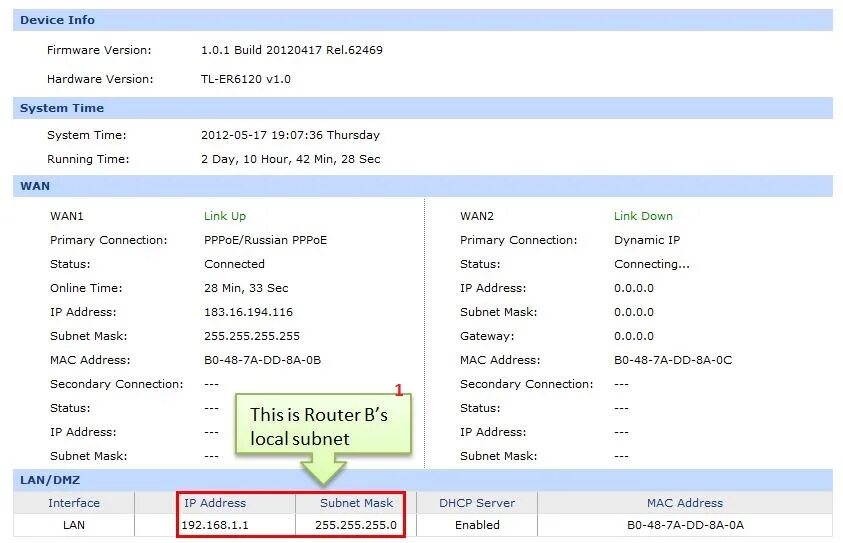Select WAN1 IP address 183.16.194.116
843x543 pixels.
click(x=248, y=312)
